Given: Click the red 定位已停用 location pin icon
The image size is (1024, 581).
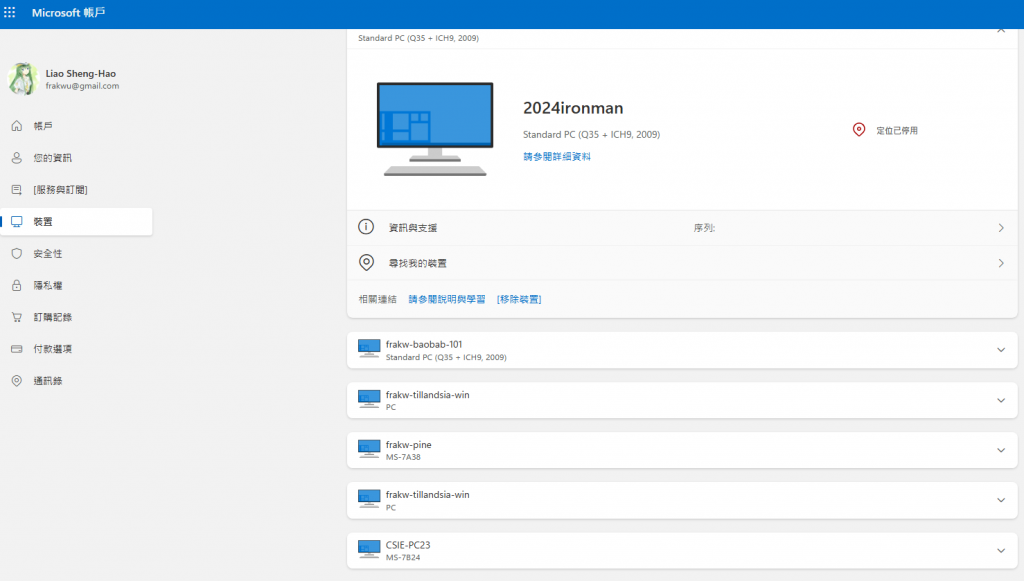Looking at the screenshot, I should click(859, 130).
